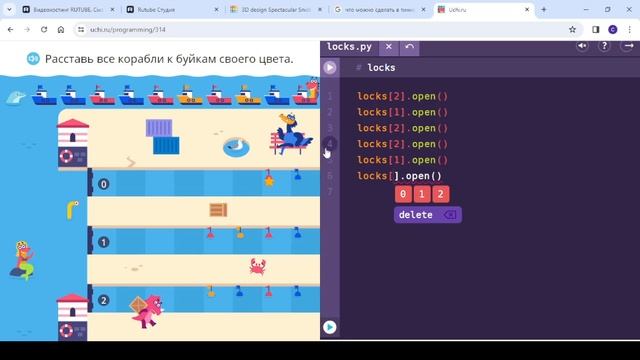Close the Uchi.ru browser tab
Screen dimensions: 640x360
527,9
